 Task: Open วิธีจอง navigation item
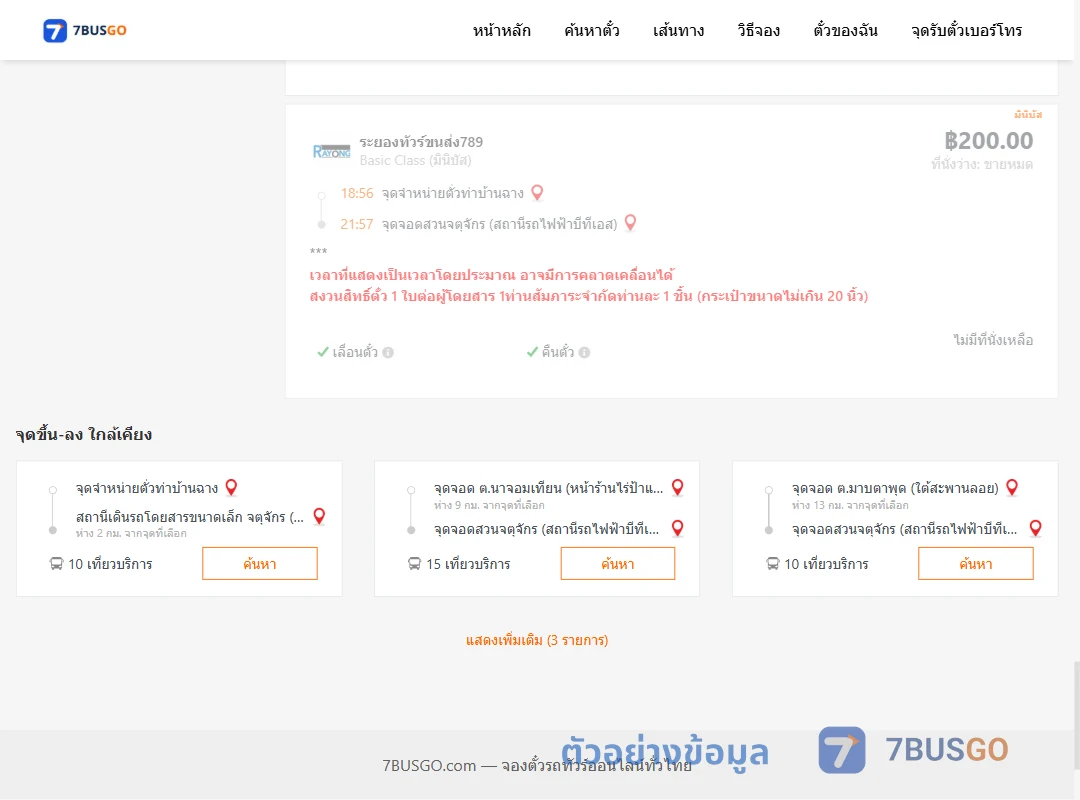point(758,30)
